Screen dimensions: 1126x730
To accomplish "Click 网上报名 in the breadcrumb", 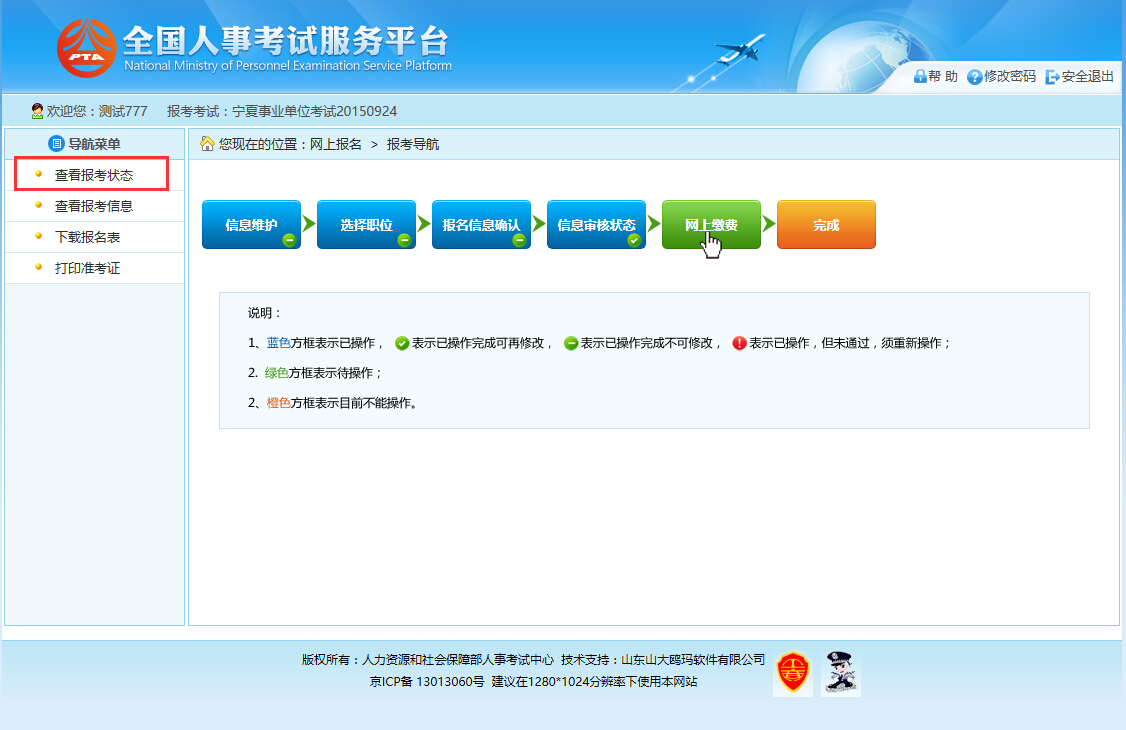I will click(335, 144).
